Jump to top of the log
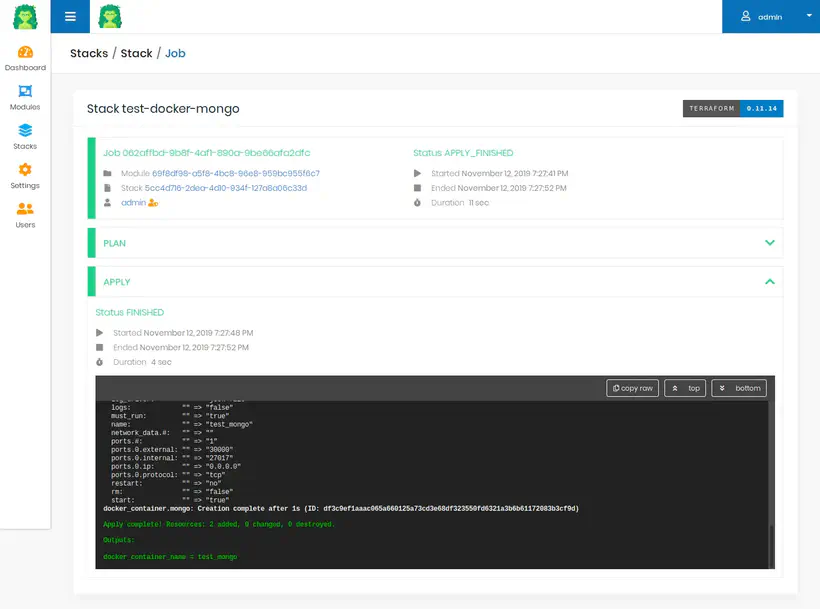The image size is (820, 609). [685, 388]
